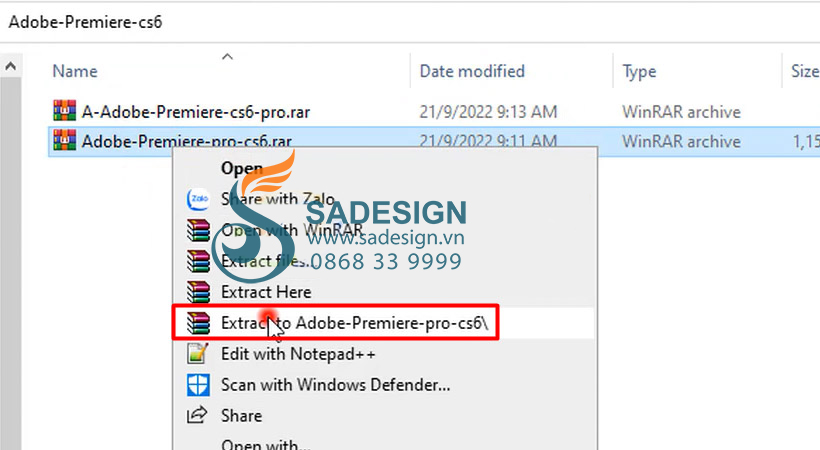Select Scan with Windows Defender entry

click(x=336, y=385)
